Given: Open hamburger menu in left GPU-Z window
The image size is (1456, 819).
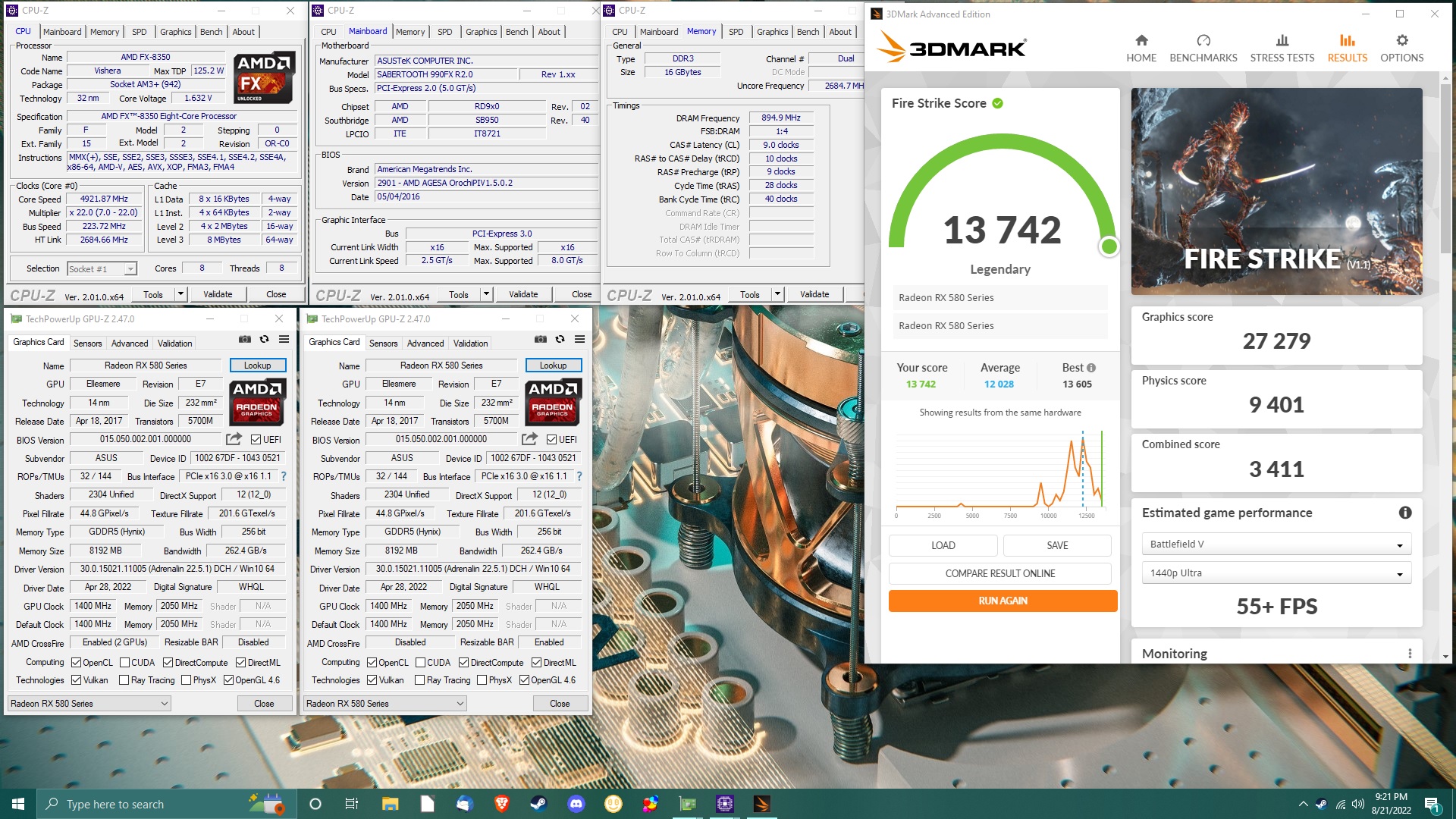Looking at the screenshot, I should click(284, 340).
